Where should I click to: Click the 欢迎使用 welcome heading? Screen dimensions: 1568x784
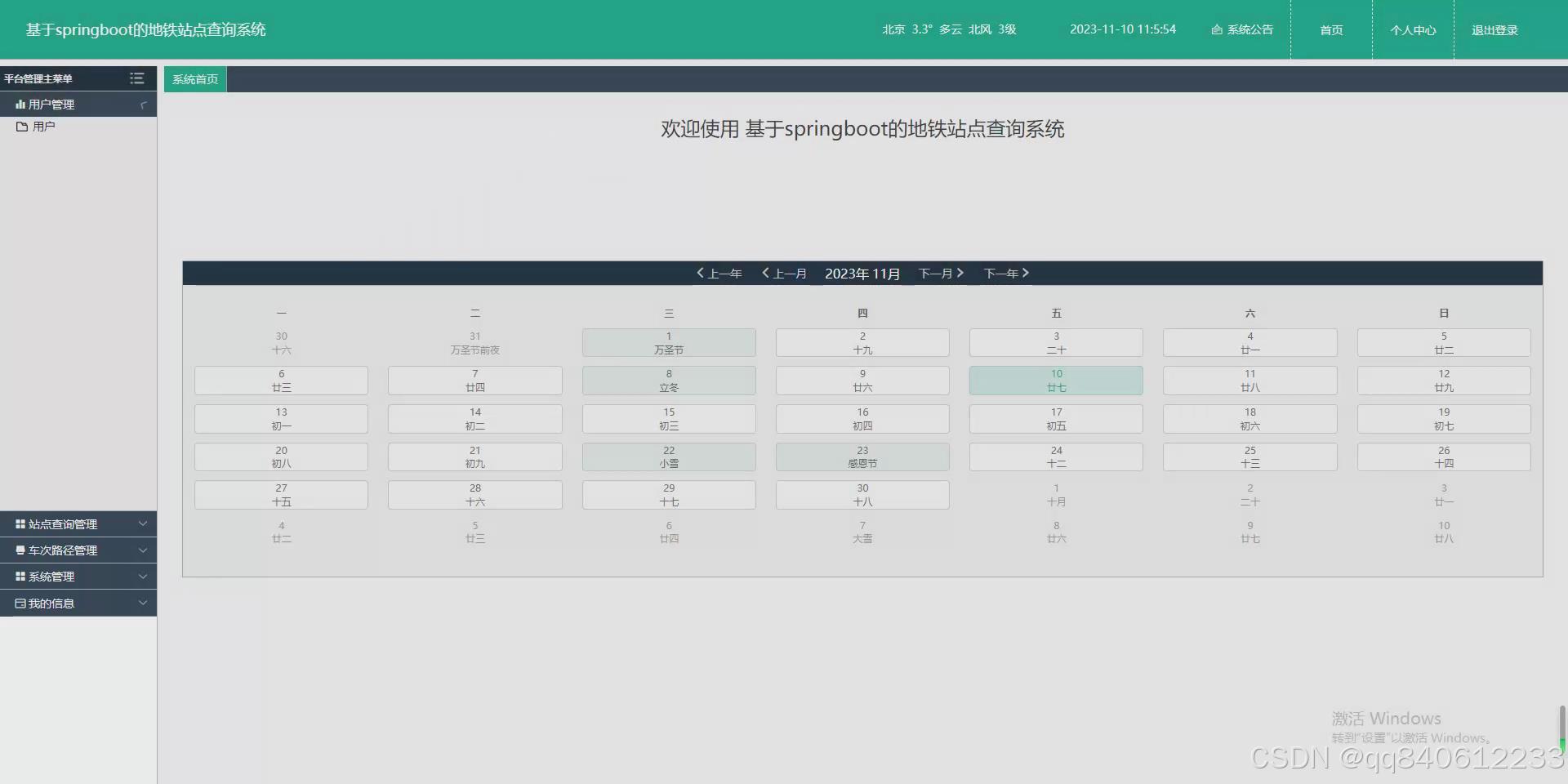point(862,129)
